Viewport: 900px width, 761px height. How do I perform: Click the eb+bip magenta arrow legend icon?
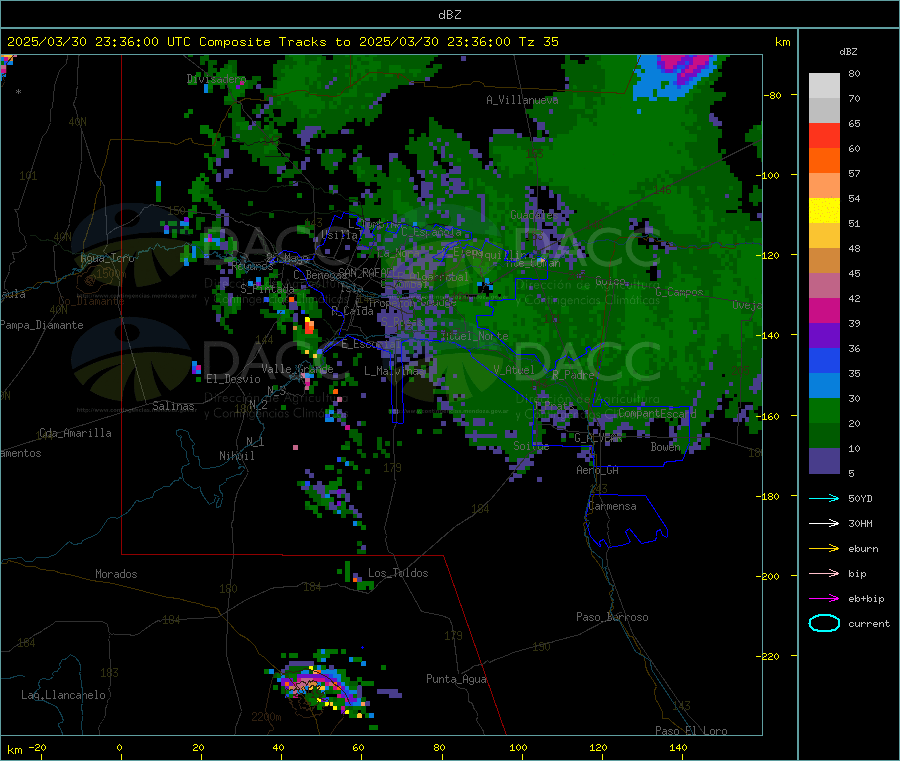tap(824, 599)
